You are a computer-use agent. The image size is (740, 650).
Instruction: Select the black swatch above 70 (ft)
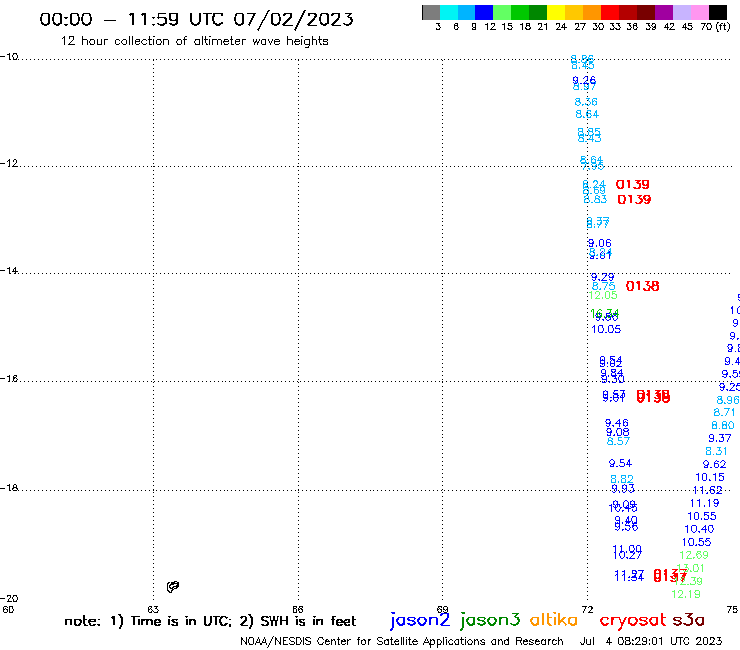coord(717,12)
